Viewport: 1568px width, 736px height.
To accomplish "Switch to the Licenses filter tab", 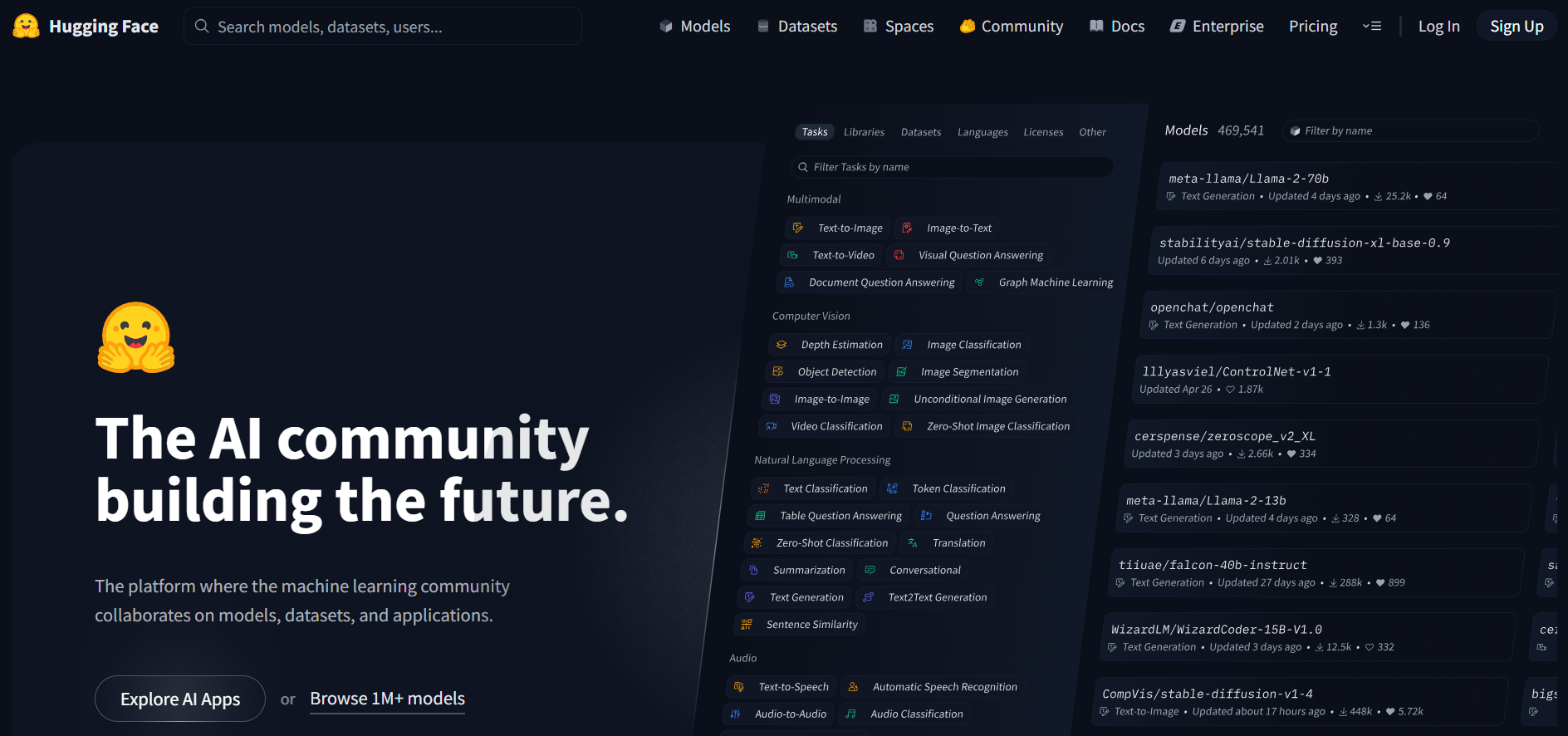I will tap(1043, 132).
